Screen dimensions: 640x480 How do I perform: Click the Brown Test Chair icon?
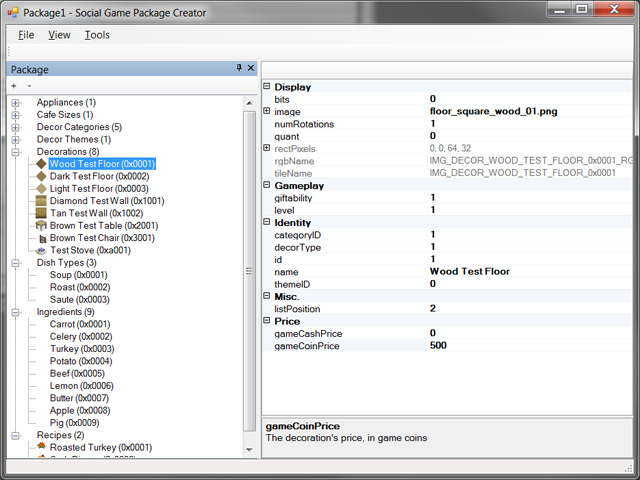coord(42,238)
